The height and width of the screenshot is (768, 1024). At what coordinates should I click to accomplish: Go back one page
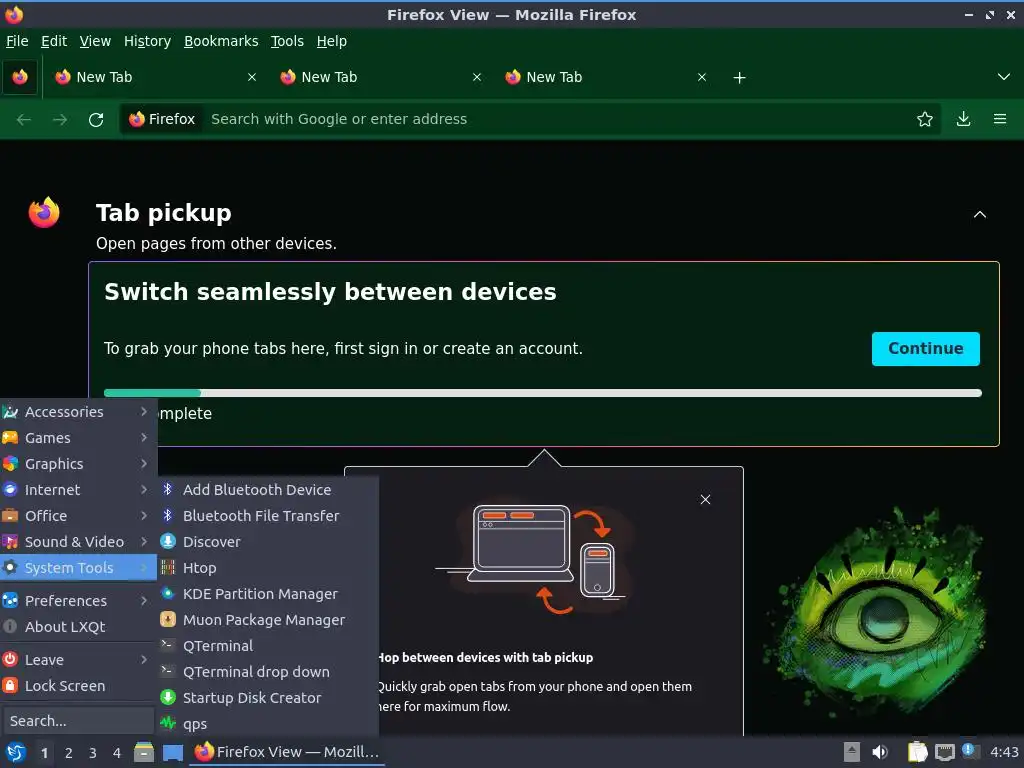24,120
